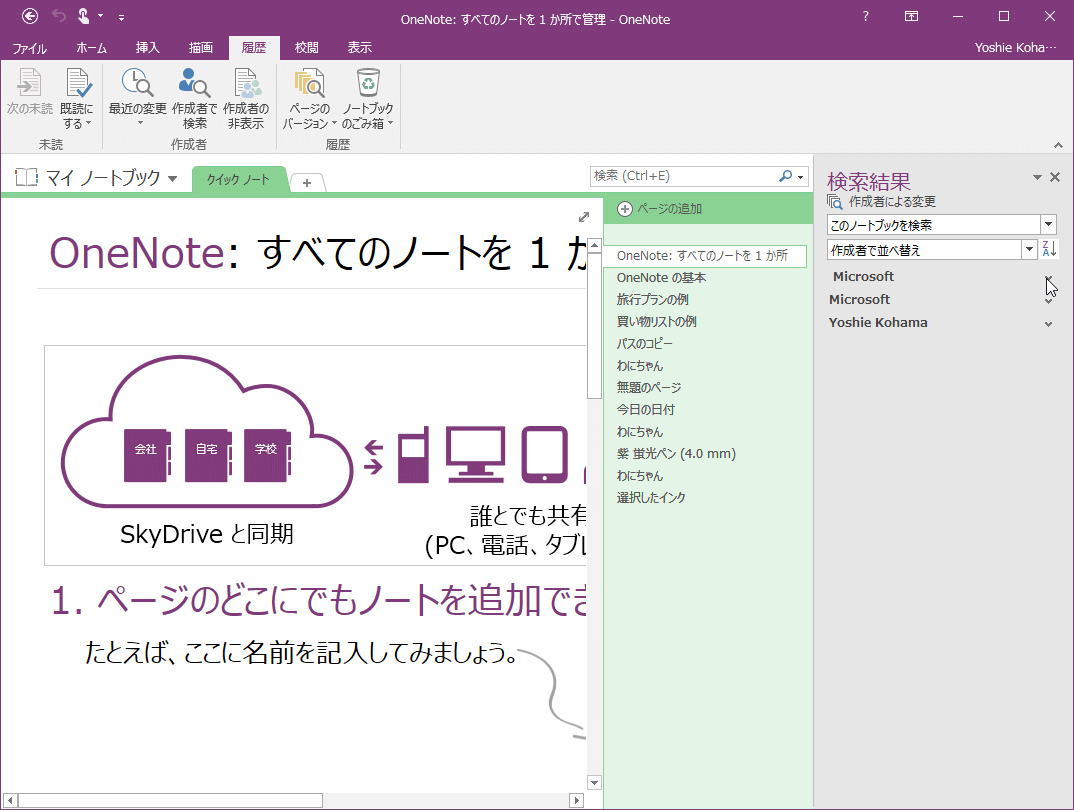Click 次の未読 (Next Unread) icon
The height and width of the screenshot is (810, 1074).
pyautogui.click(x=29, y=92)
